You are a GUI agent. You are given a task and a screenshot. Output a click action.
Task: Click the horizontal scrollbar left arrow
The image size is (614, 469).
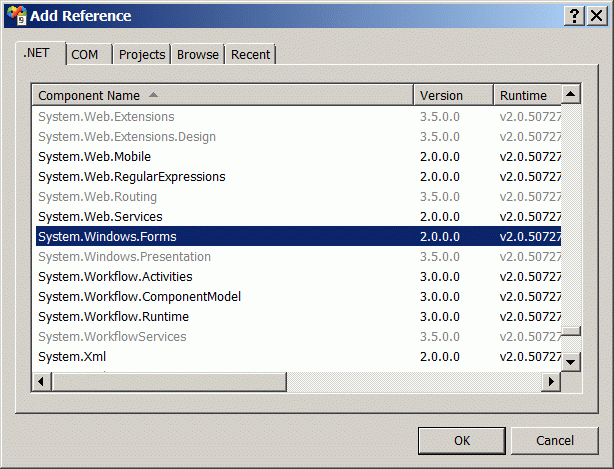(x=42, y=381)
